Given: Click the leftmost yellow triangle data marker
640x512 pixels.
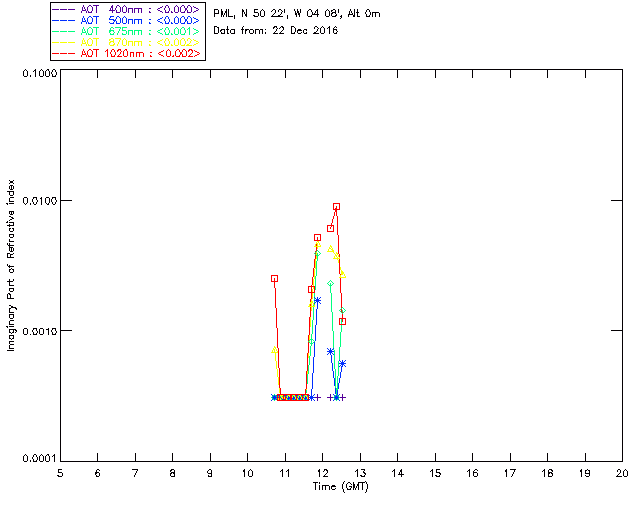Looking at the screenshot, I should (x=274, y=350).
